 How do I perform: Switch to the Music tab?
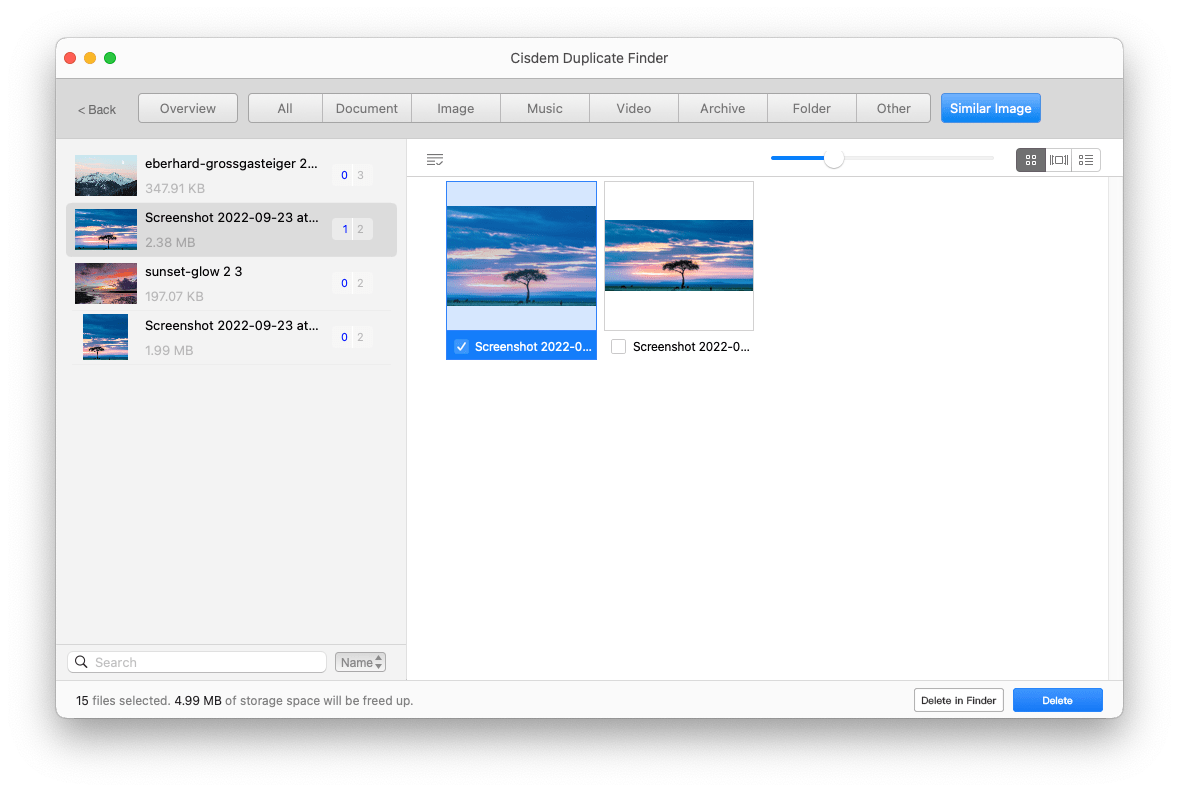coord(544,108)
